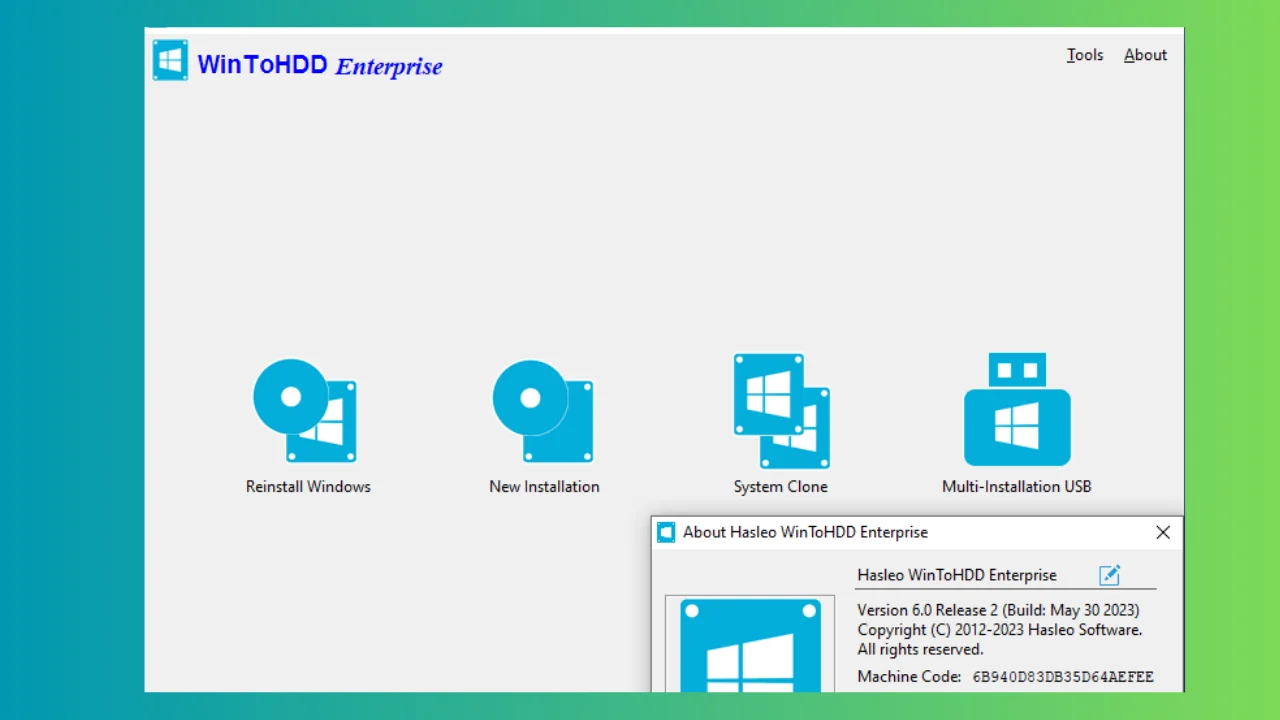This screenshot has width=1280, height=720.
Task: Click the System Clone label
Action: pyautogui.click(x=781, y=487)
